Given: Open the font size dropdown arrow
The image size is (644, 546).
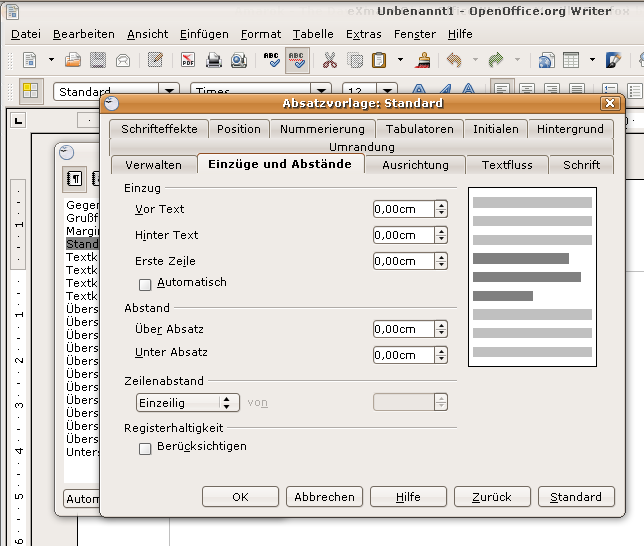Looking at the screenshot, I should point(386,90).
